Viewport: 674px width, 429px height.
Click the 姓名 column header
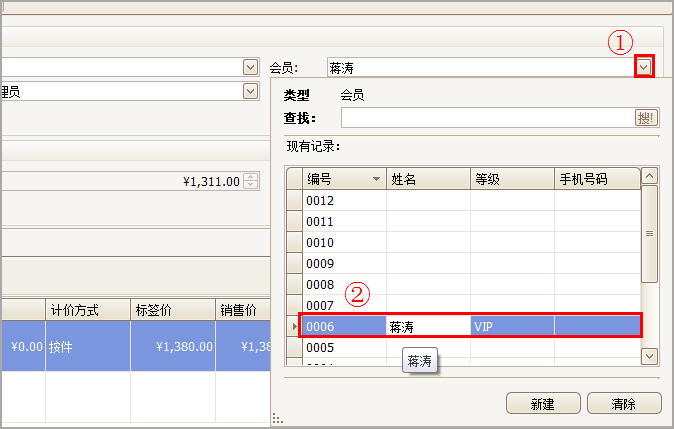(428, 179)
